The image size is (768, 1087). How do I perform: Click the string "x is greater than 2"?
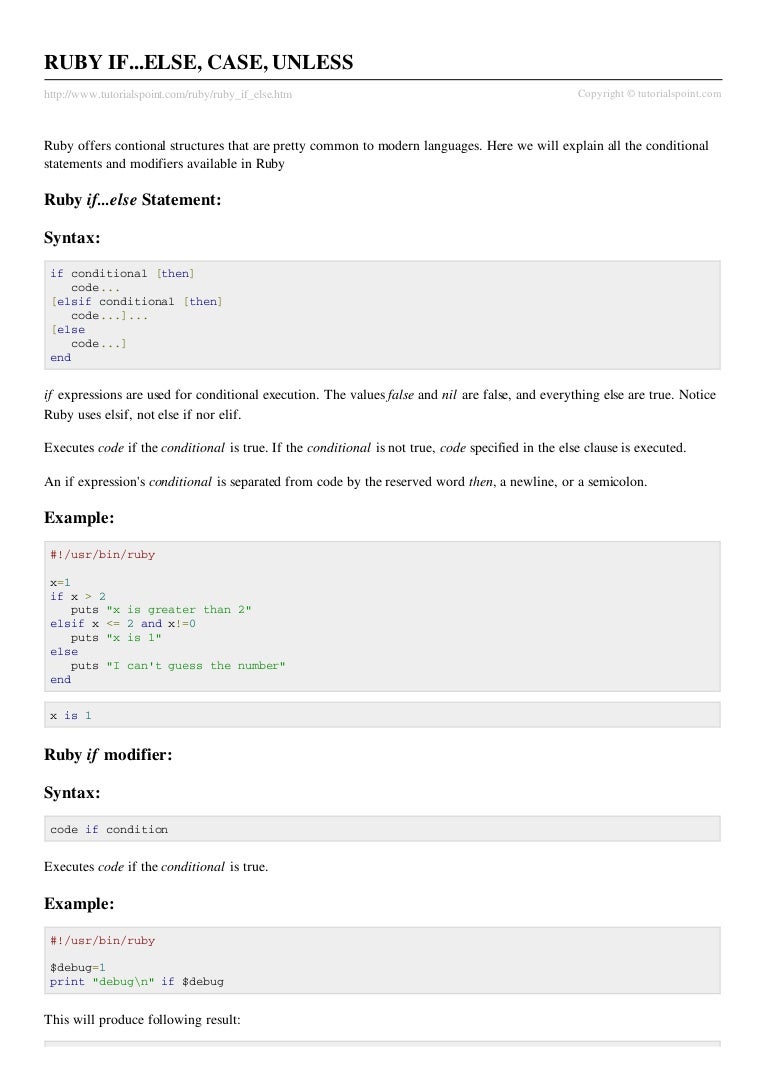[179, 610]
